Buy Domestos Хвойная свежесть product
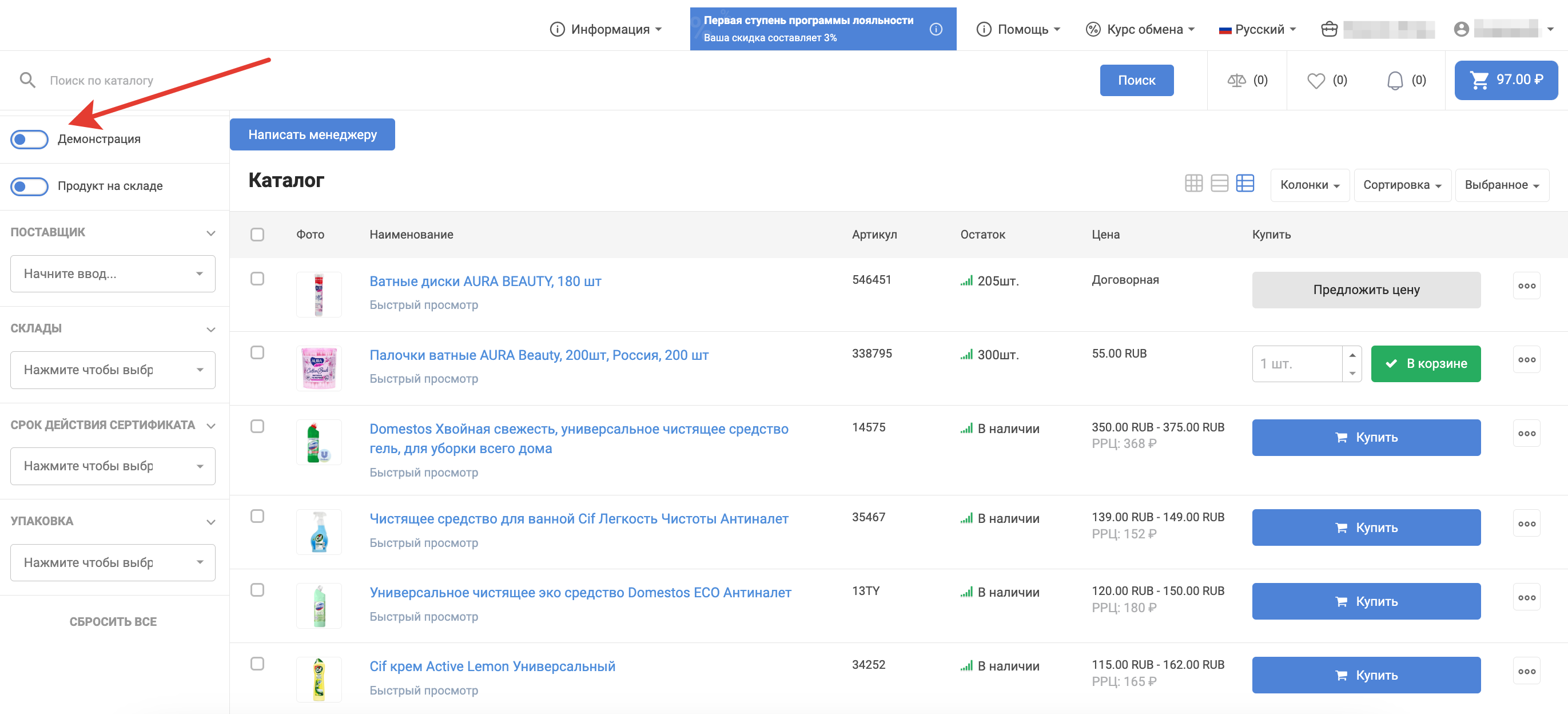Screen dimensions: 1568x714 pyautogui.click(x=1366, y=438)
